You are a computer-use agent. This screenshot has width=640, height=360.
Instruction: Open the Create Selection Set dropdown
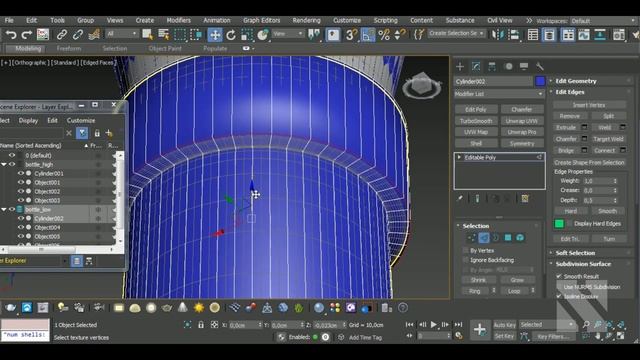(x=456, y=33)
